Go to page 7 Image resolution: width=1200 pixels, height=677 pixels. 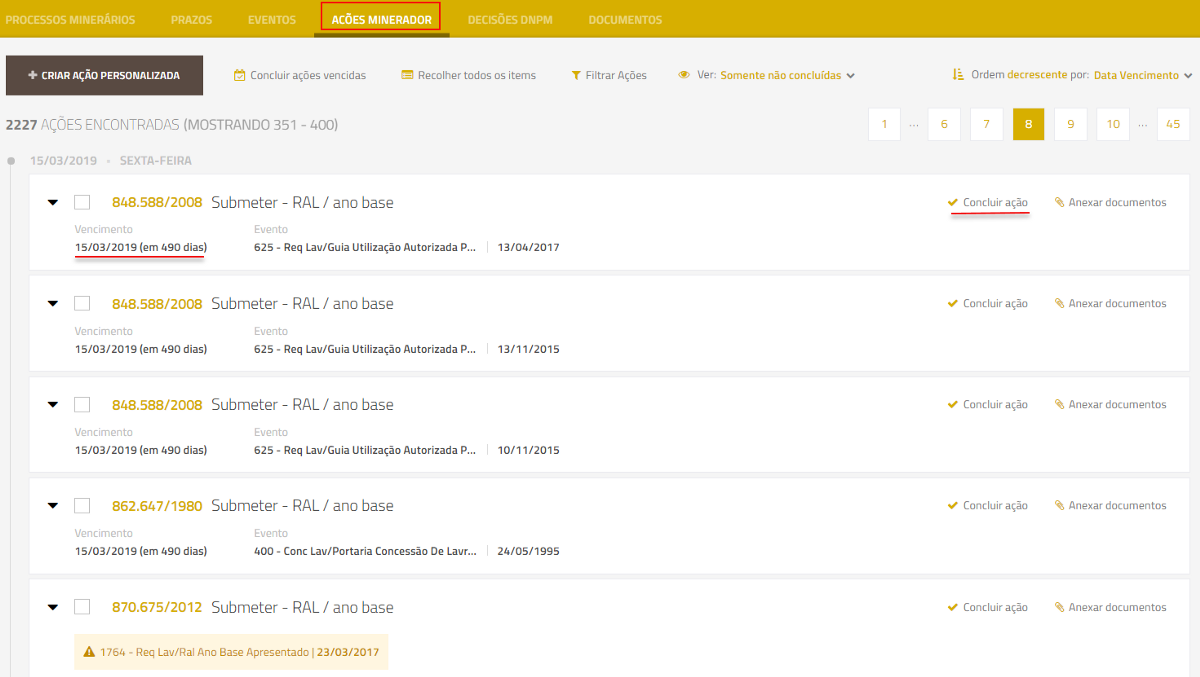point(986,124)
